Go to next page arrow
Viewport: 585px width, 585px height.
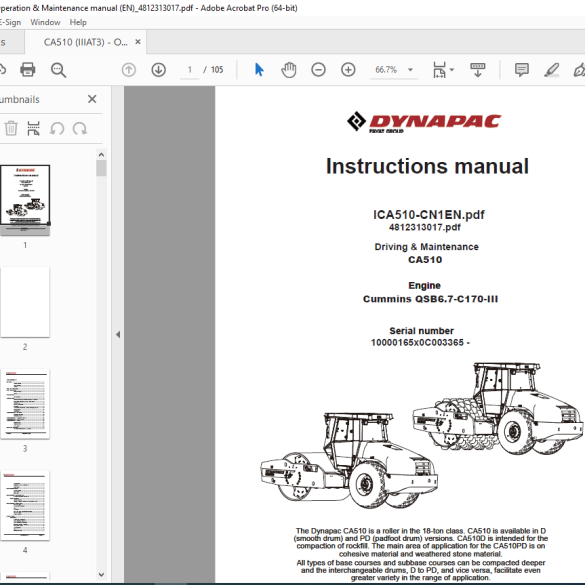pos(159,70)
